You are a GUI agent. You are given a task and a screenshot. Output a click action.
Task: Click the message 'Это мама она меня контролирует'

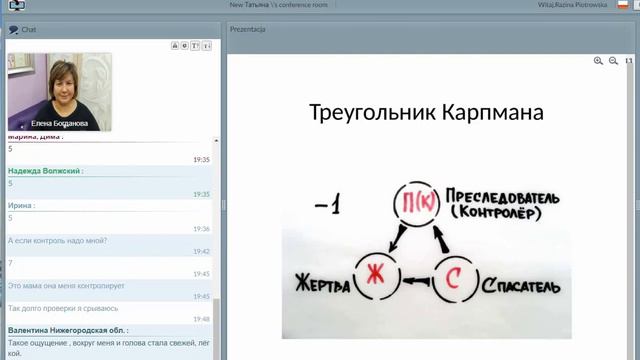click(x=66, y=286)
